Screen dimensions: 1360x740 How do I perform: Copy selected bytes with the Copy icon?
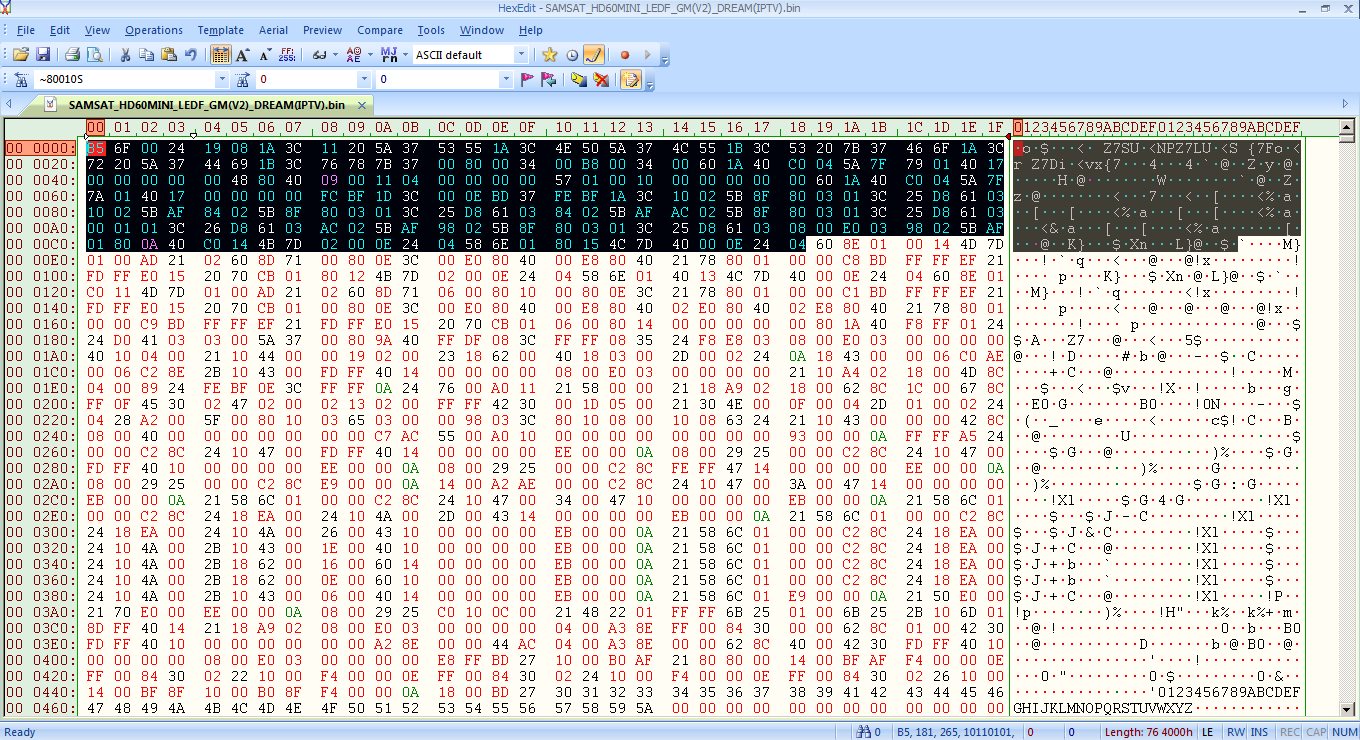pyautogui.click(x=148, y=55)
